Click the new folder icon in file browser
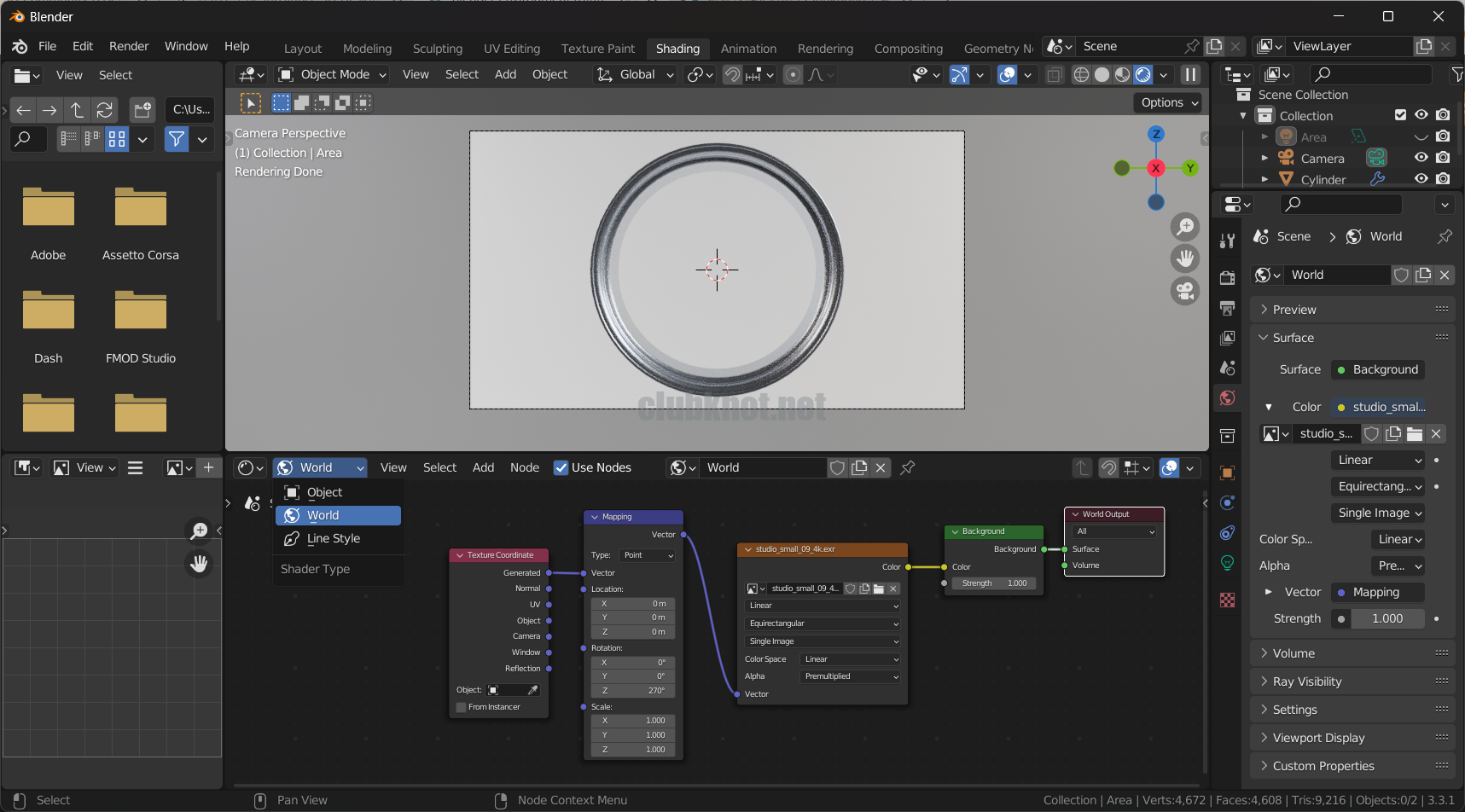Screen dimensions: 1465x812 pyautogui.click(x=142, y=109)
